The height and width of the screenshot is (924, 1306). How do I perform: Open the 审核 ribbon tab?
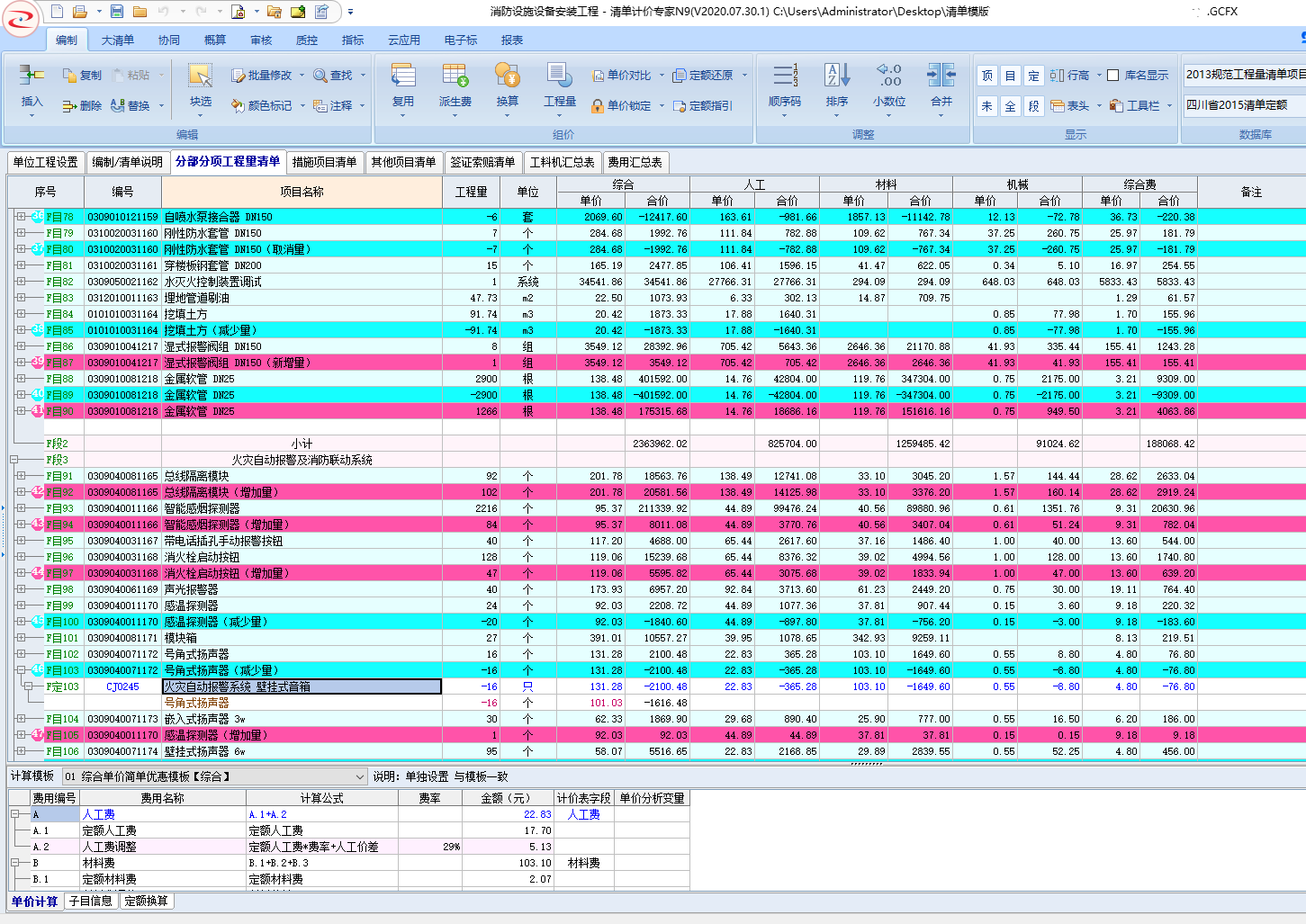click(261, 40)
